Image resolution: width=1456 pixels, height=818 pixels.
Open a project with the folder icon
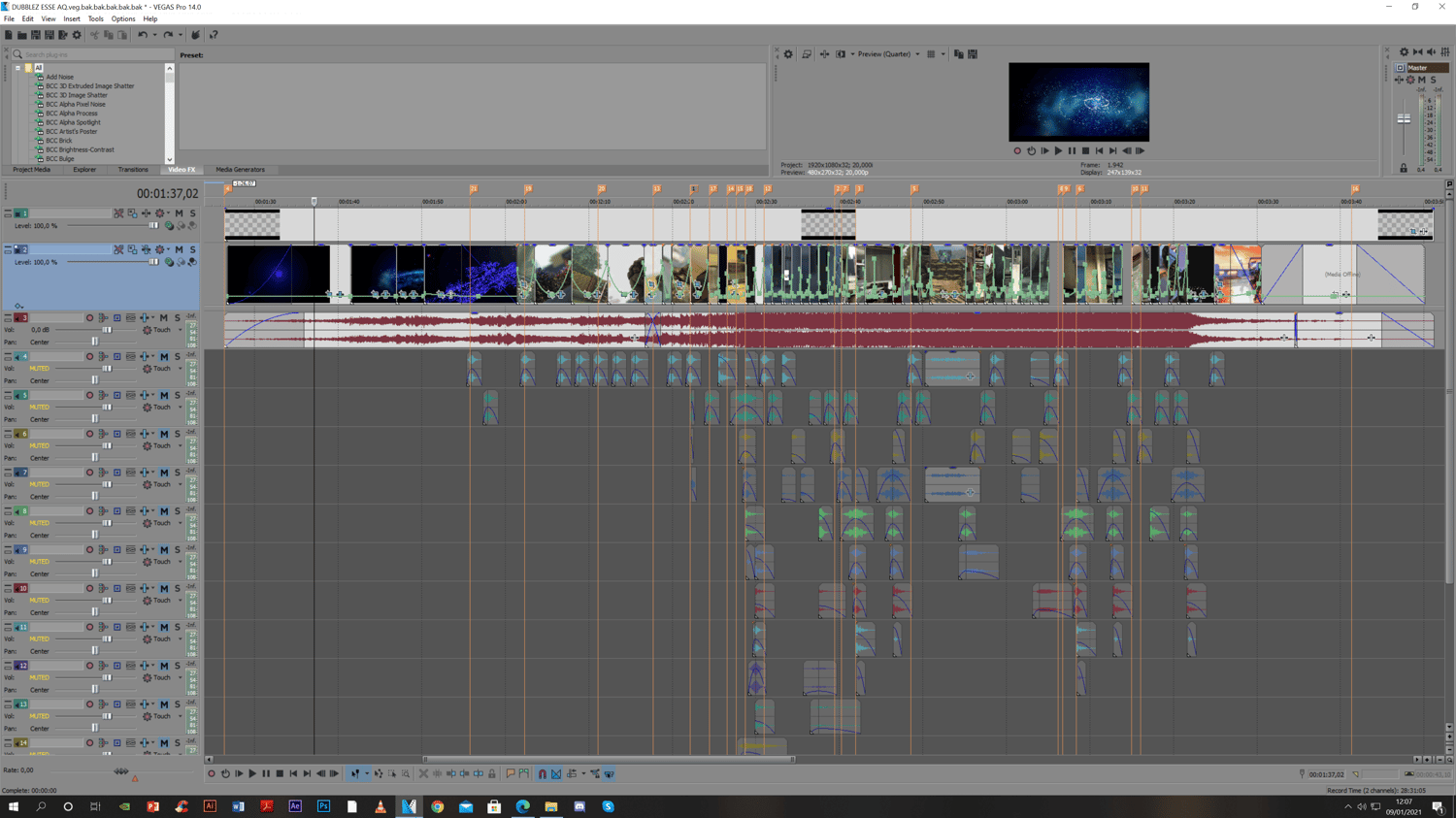point(21,35)
